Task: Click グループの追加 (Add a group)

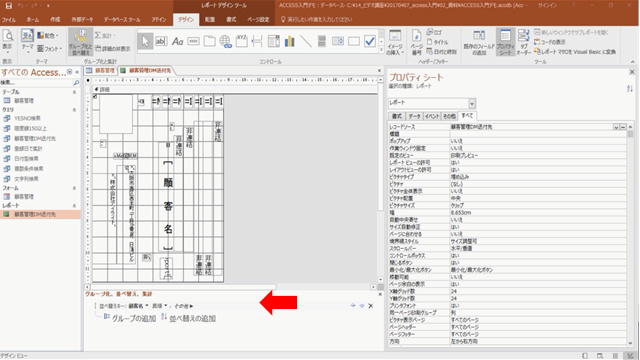Action: (130, 318)
